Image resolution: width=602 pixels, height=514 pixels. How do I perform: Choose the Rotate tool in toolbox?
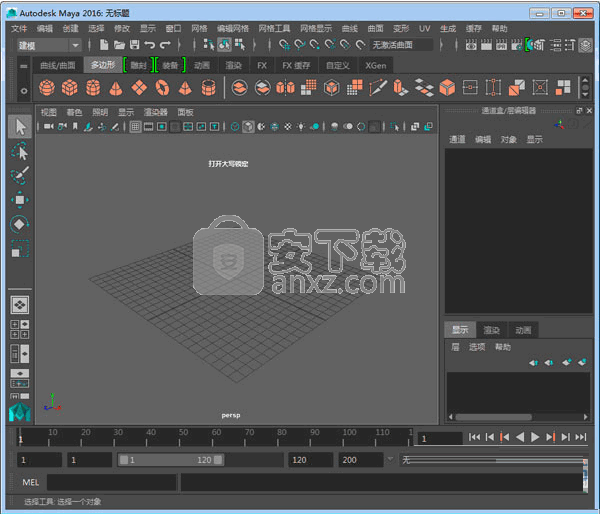click(20, 224)
